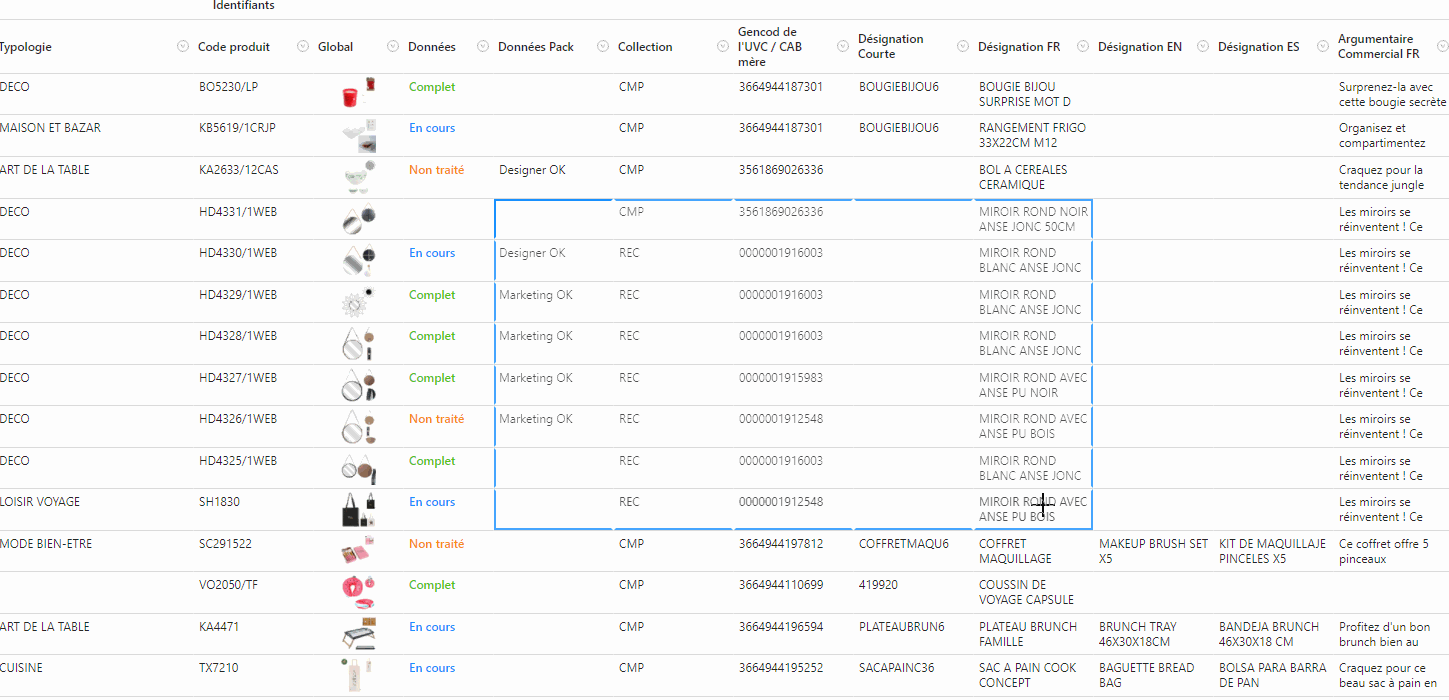Select the Identifiants column group header
The image size is (1449, 700).
[x=243, y=6]
